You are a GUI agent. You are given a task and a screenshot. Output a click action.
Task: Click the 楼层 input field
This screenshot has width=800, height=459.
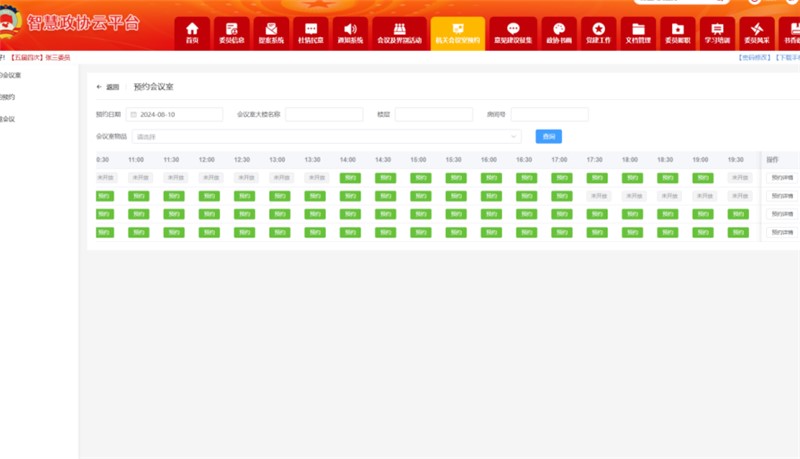(433, 115)
